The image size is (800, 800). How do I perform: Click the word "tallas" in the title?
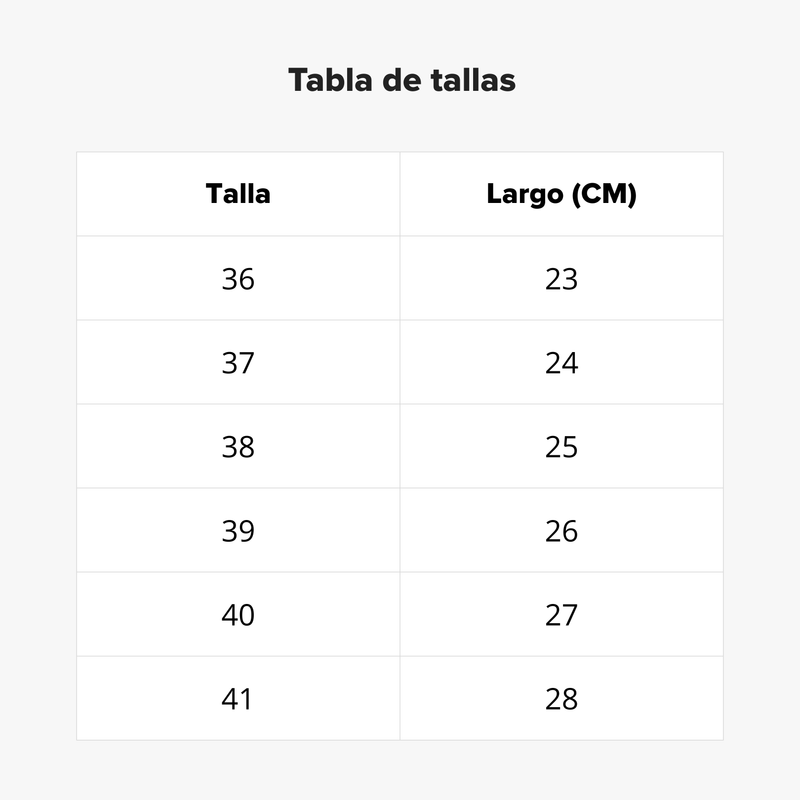point(474,80)
